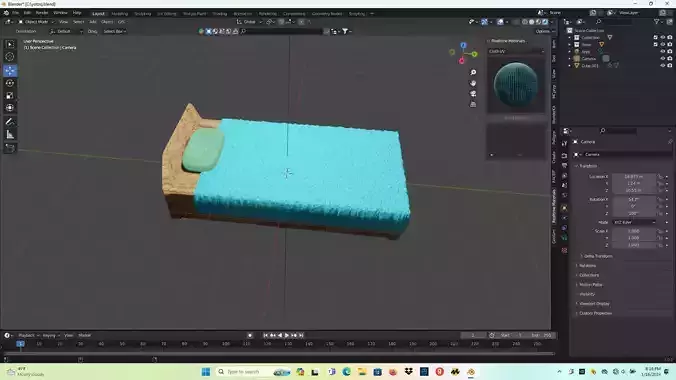Open the Output properties tab icon
Viewport: 676px width, 380px height.
coord(564,166)
